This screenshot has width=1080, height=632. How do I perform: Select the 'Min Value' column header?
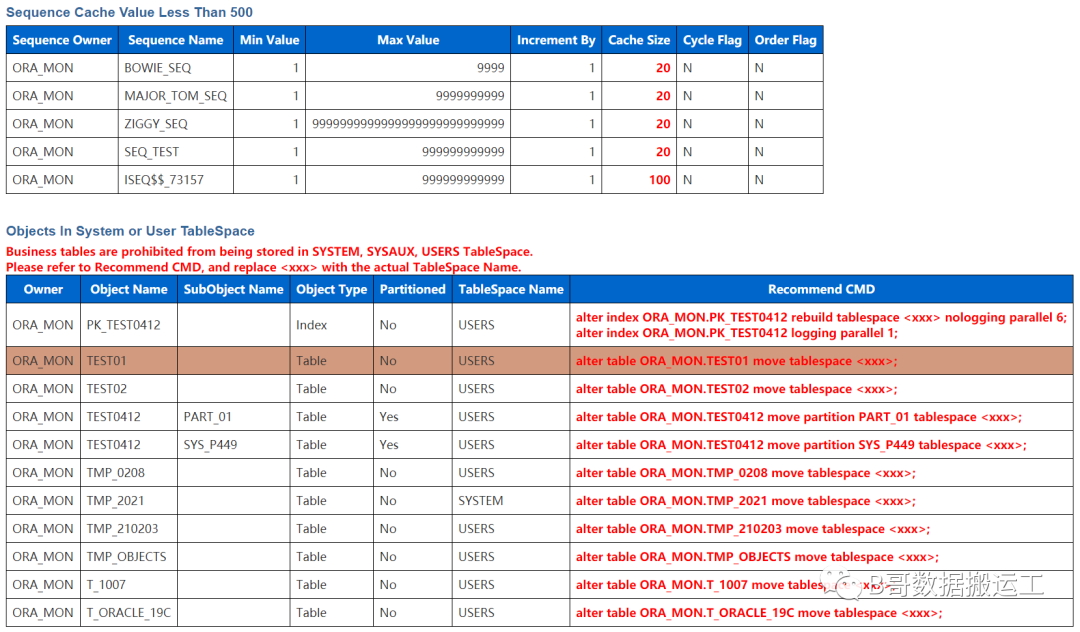coord(269,40)
